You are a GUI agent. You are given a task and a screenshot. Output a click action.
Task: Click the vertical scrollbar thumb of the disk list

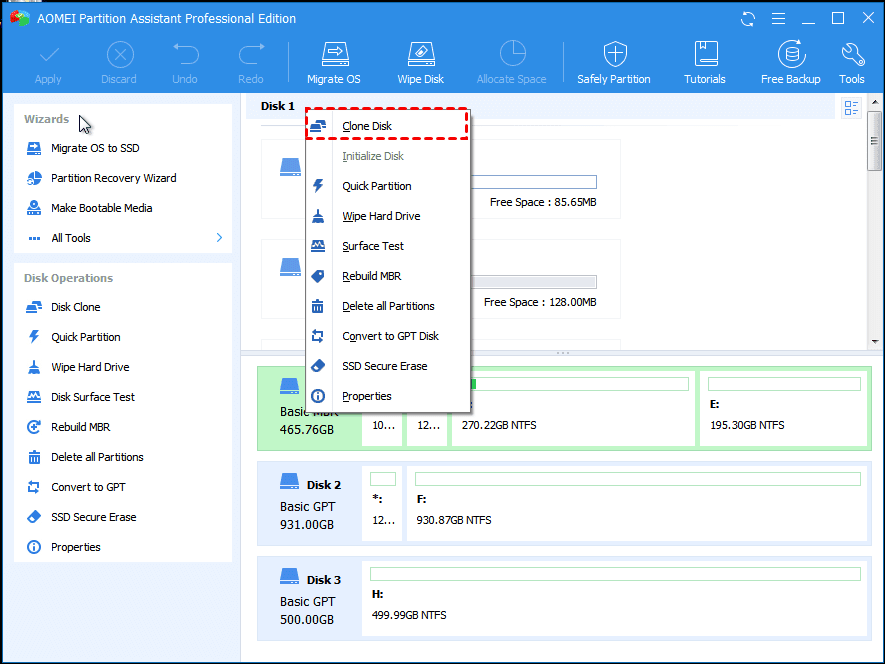874,141
